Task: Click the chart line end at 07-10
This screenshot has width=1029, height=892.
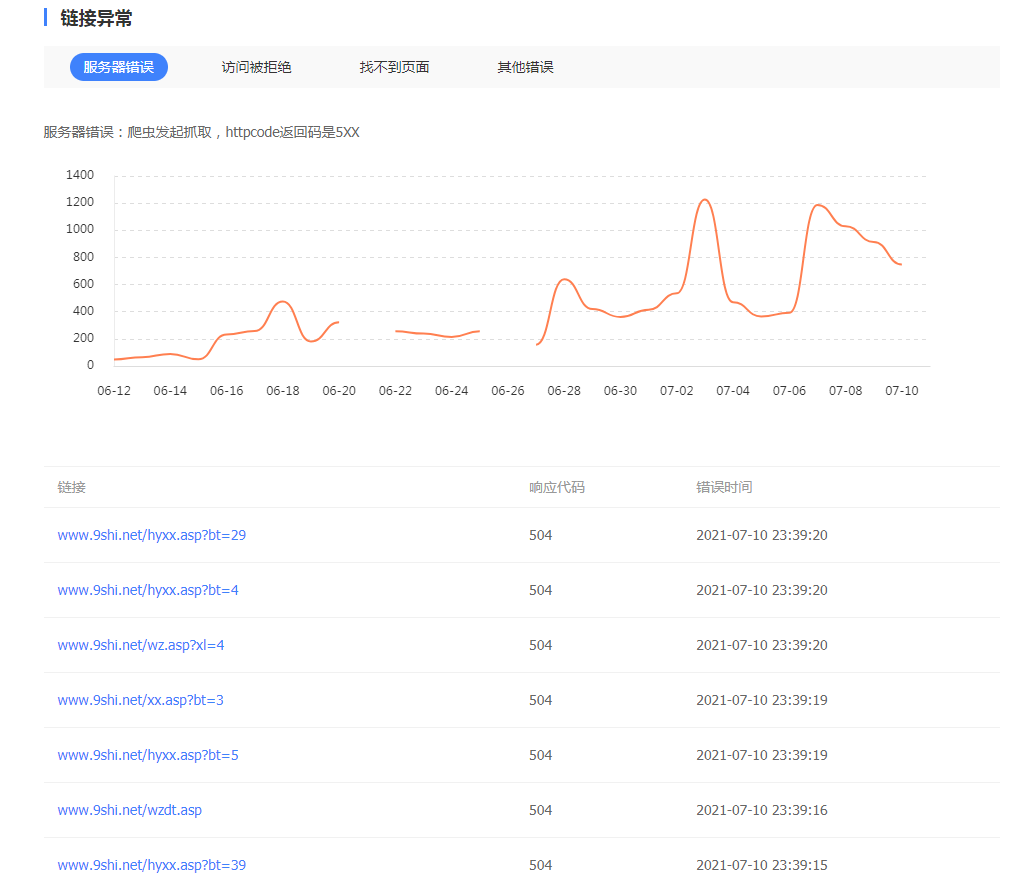Action: coord(901,264)
